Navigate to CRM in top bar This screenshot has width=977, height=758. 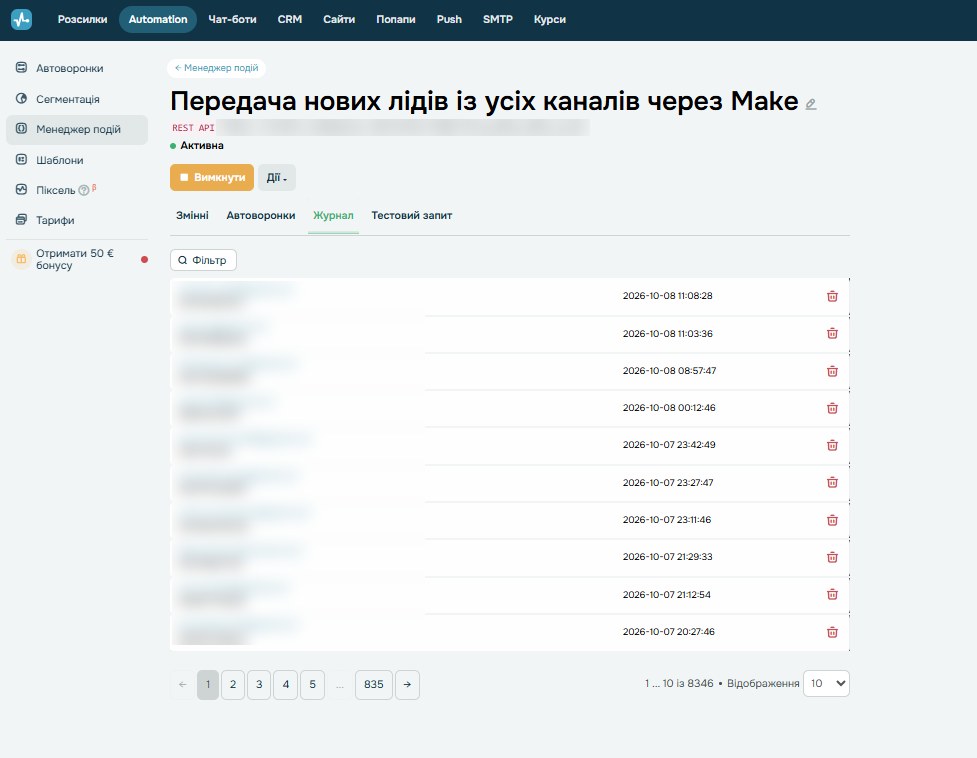coord(290,19)
